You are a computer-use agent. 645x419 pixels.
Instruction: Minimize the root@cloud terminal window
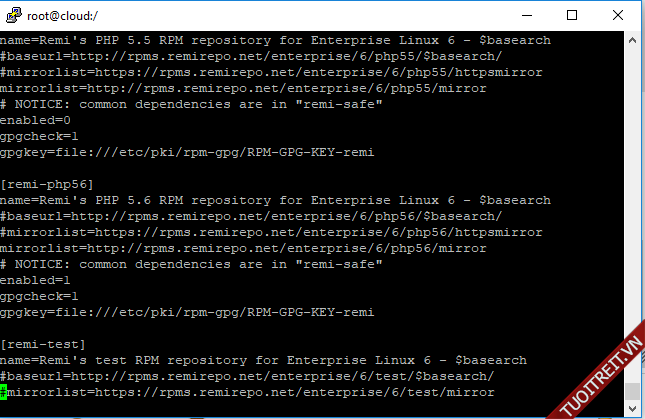pyautogui.click(x=528, y=15)
